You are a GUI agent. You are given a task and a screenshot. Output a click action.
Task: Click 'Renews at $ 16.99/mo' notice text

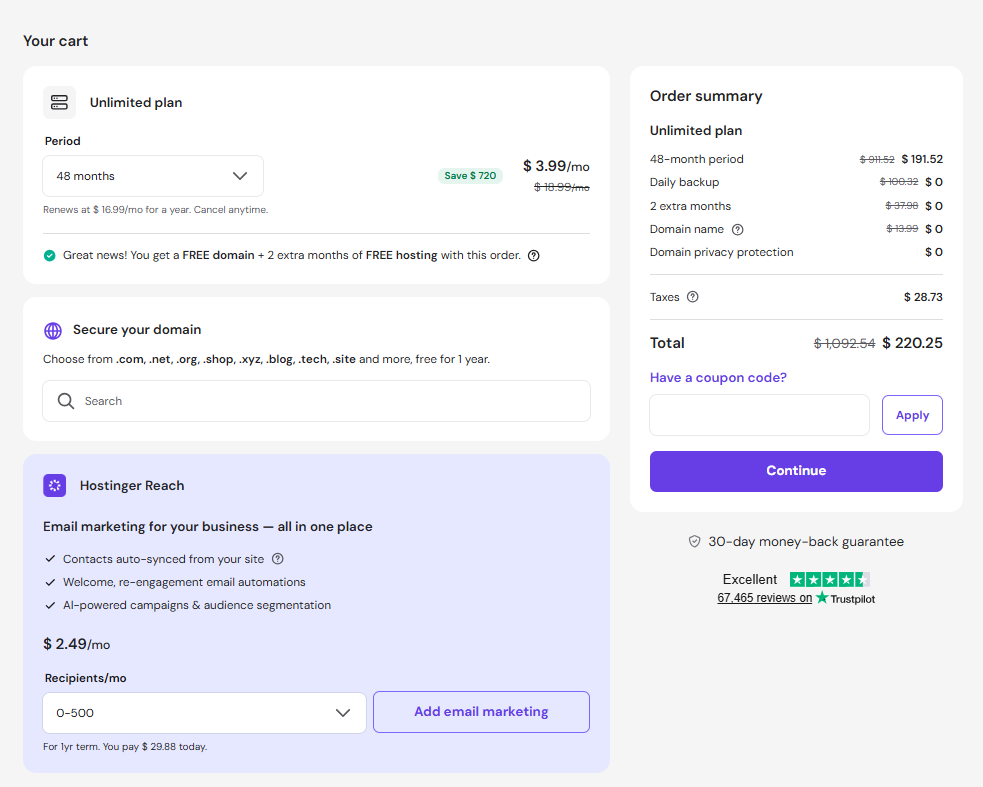(x=155, y=209)
